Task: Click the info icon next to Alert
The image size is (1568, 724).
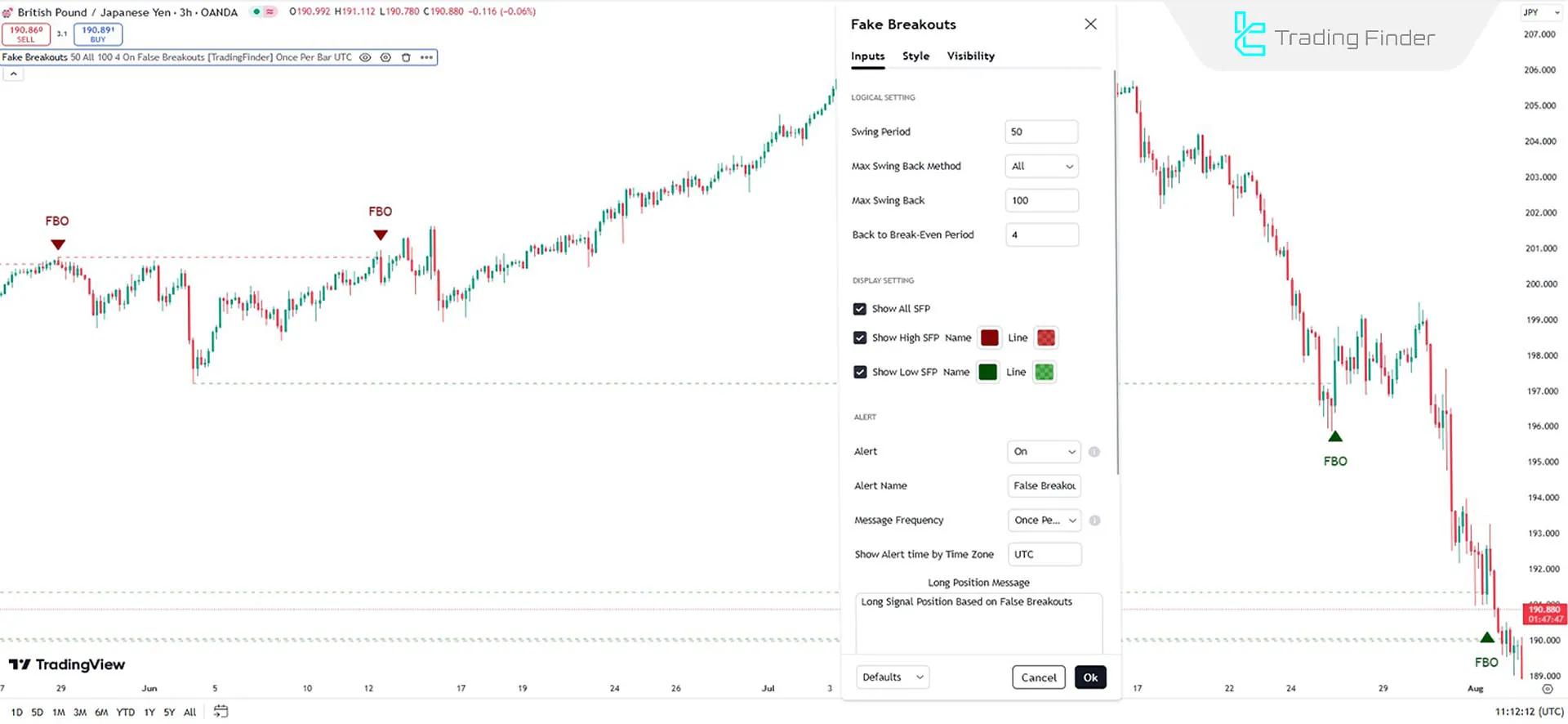Action: [1094, 452]
